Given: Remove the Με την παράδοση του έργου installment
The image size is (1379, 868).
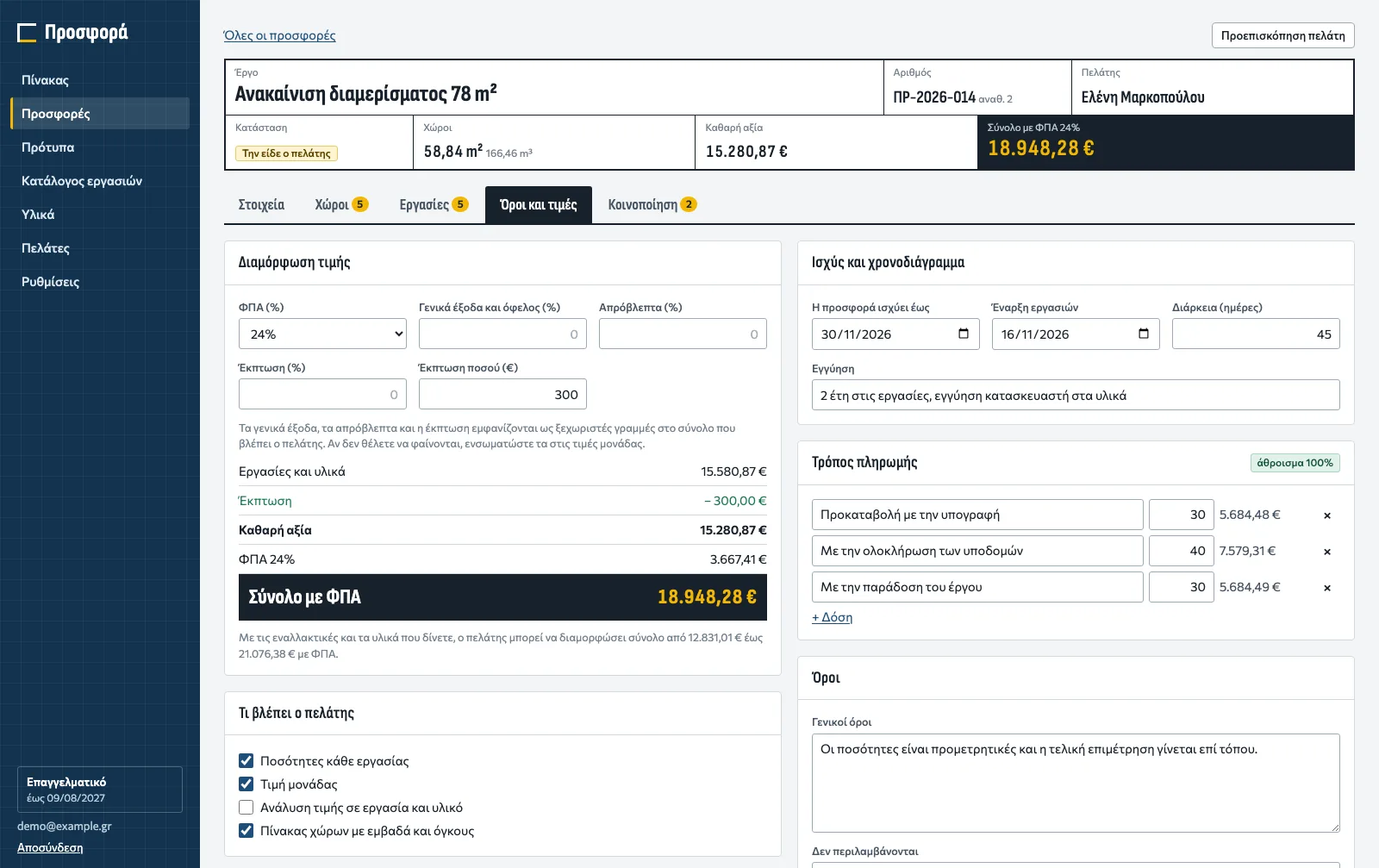Looking at the screenshot, I should pyautogui.click(x=1327, y=588).
